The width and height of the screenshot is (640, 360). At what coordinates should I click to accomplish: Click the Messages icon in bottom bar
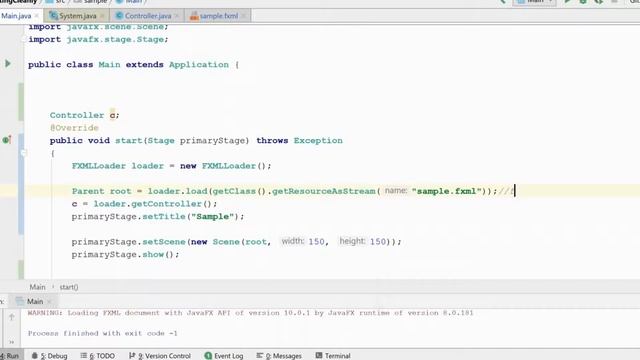[x=260, y=356]
